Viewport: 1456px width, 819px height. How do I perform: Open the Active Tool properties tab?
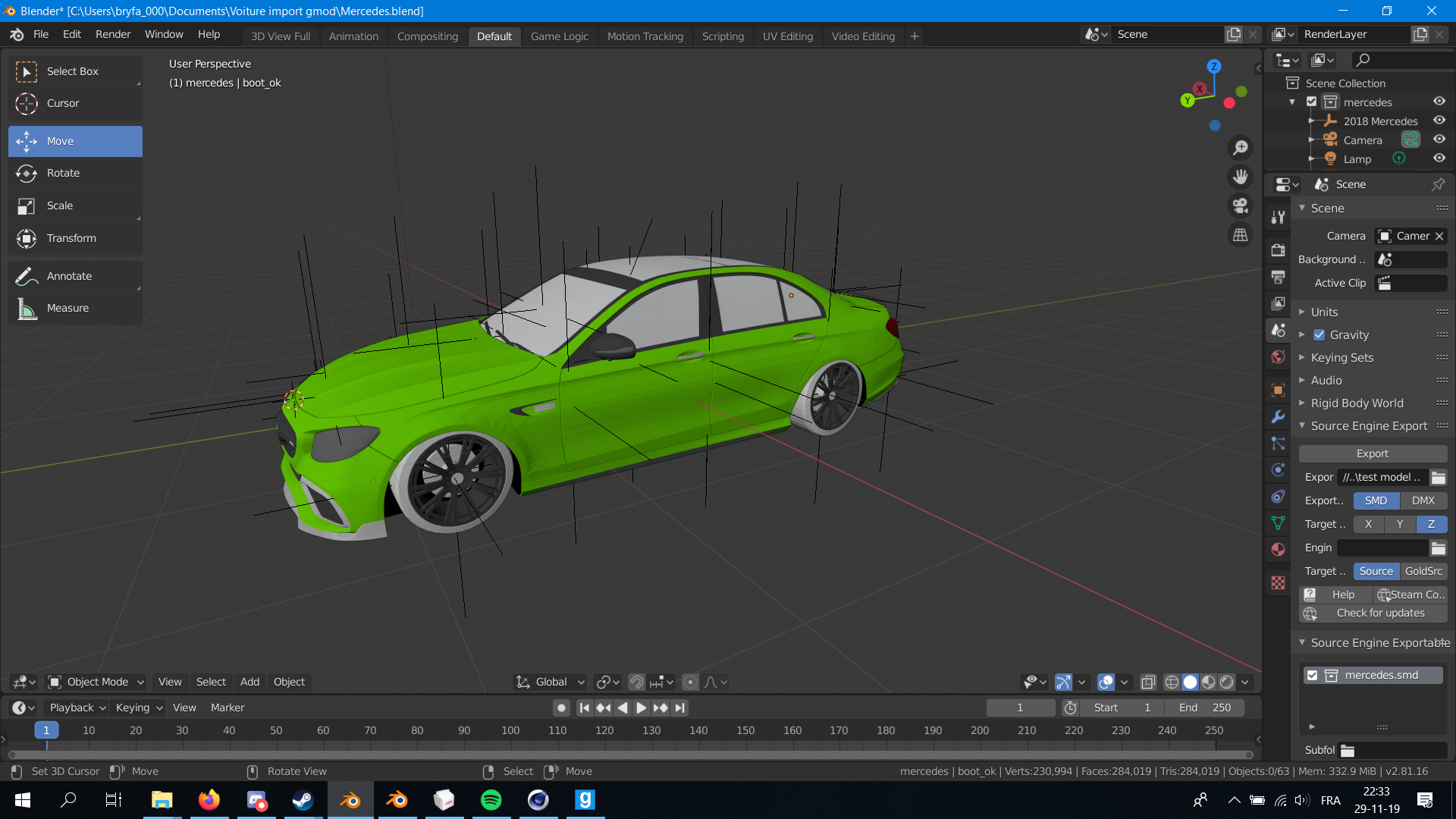(x=1279, y=218)
